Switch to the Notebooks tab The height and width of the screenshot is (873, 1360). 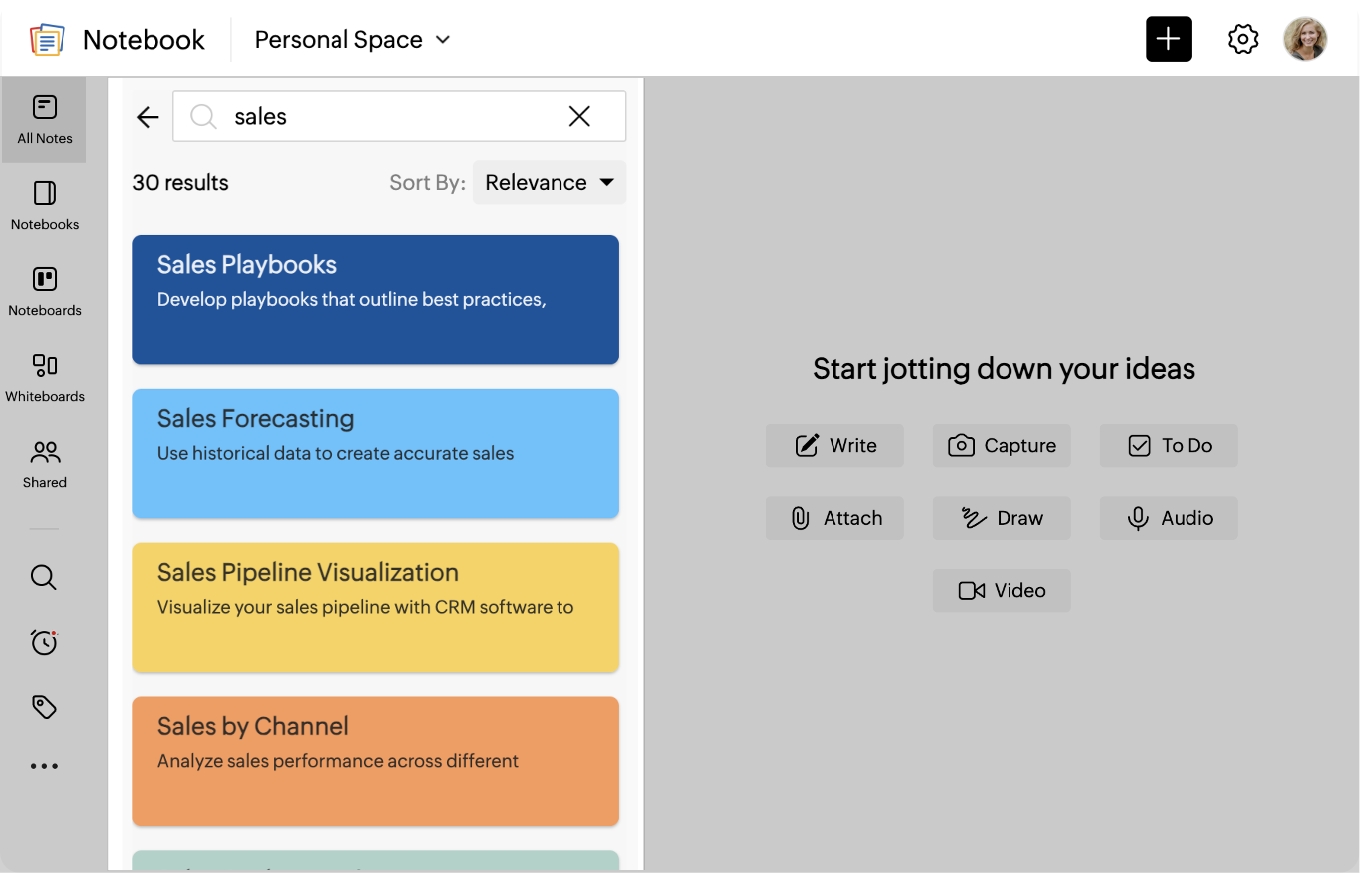[x=45, y=205]
